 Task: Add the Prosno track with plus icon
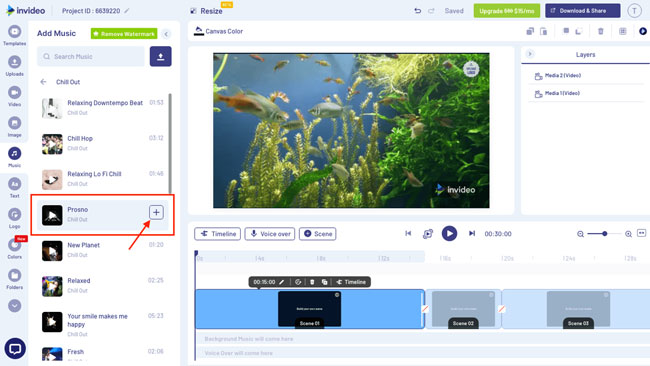[x=156, y=213]
